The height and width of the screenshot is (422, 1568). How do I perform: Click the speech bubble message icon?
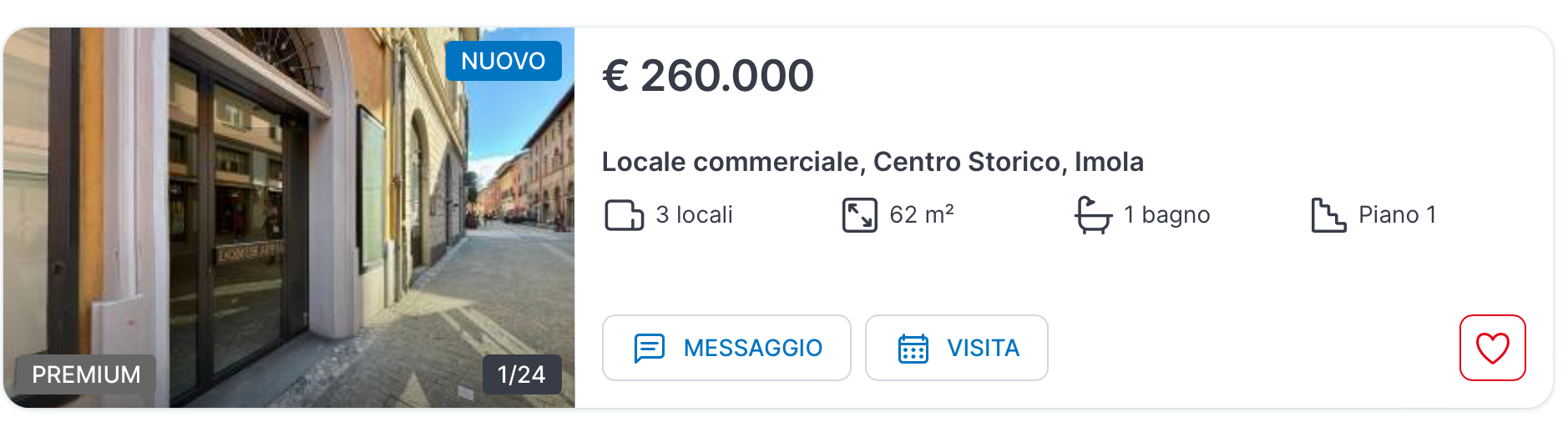pyautogui.click(x=649, y=348)
